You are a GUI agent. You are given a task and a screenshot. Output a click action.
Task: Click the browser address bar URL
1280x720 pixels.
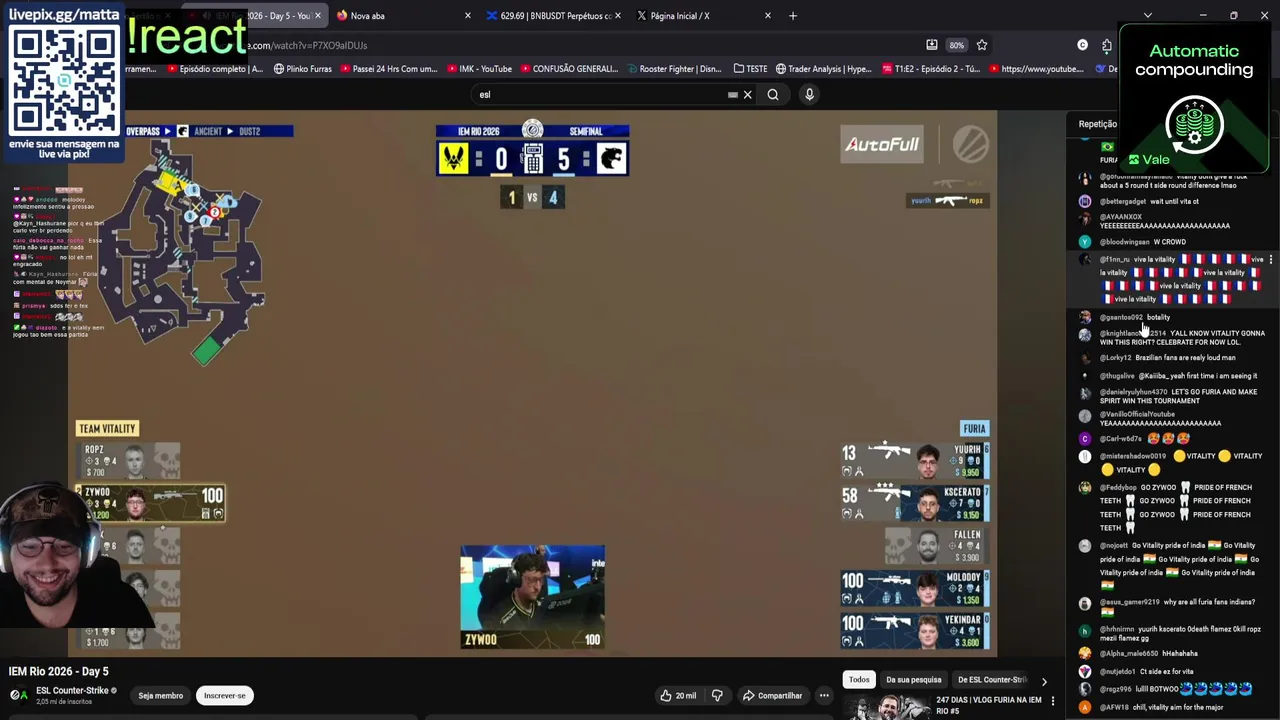tap(307, 45)
